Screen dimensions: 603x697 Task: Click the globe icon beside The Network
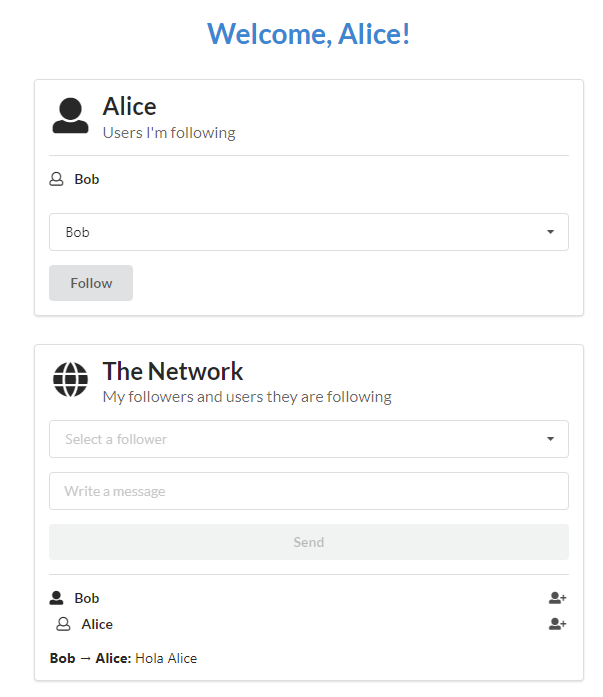pyautogui.click(x=70, y=380)
